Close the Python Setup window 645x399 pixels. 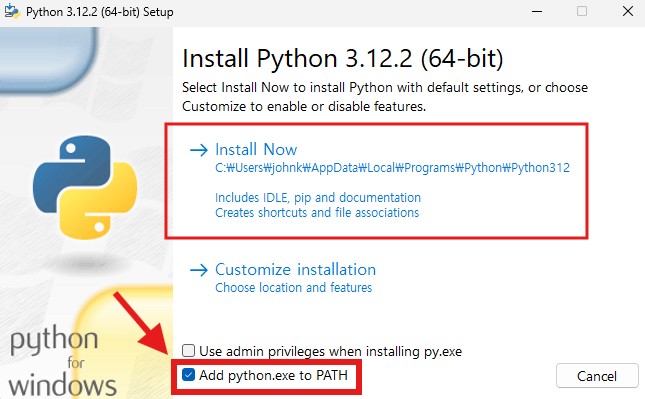tap(628, 12)
